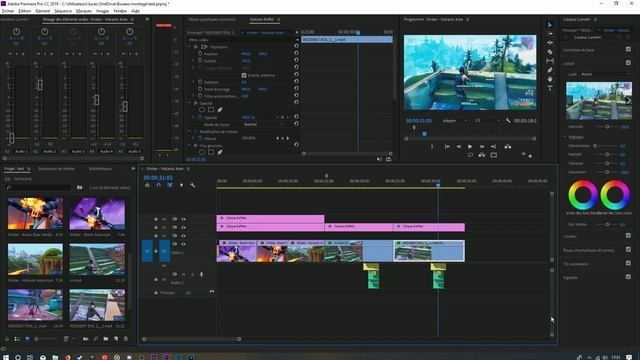This screenshot has height=360, width=640.
Task: Open playback resolution 1/2 dropdown
Action: click(x=487, y=121)
